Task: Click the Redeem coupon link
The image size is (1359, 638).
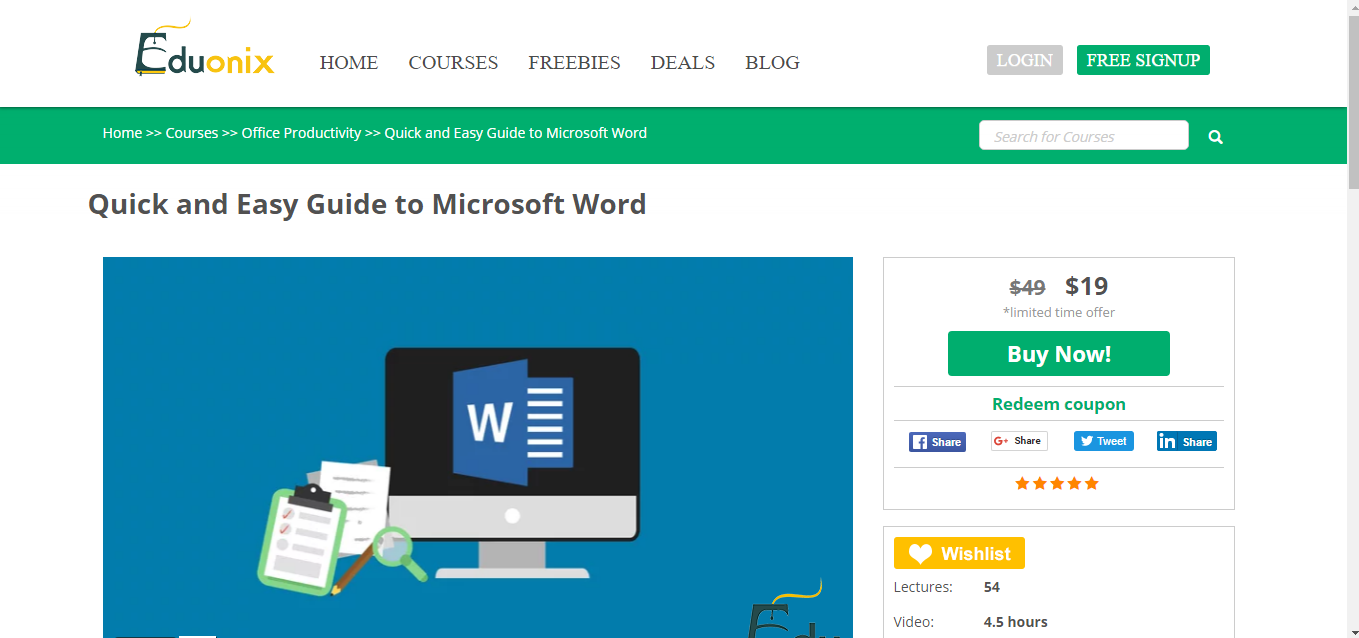Action: point(1059,404)
